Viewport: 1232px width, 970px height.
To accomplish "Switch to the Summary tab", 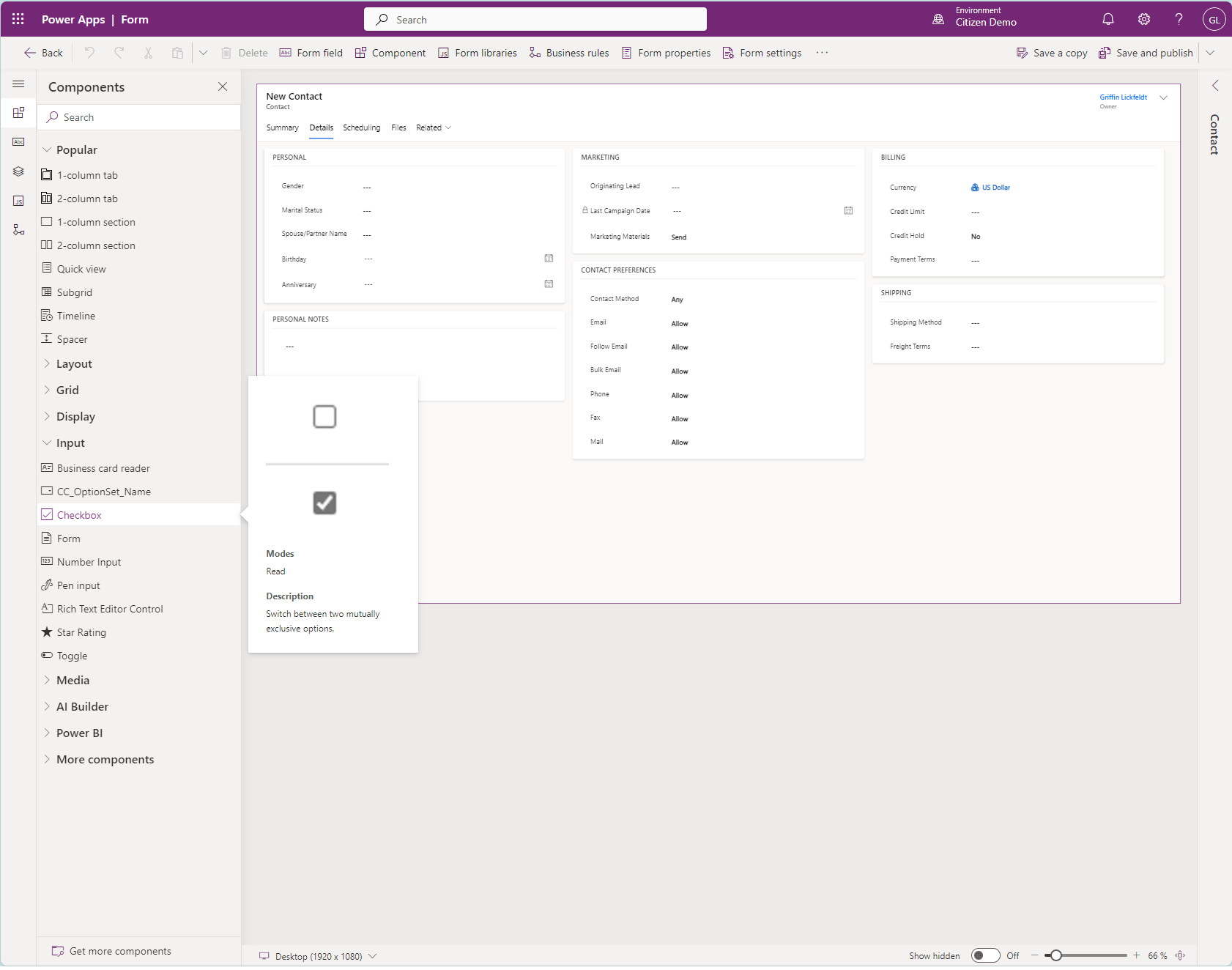I will [x=283, y=127].
